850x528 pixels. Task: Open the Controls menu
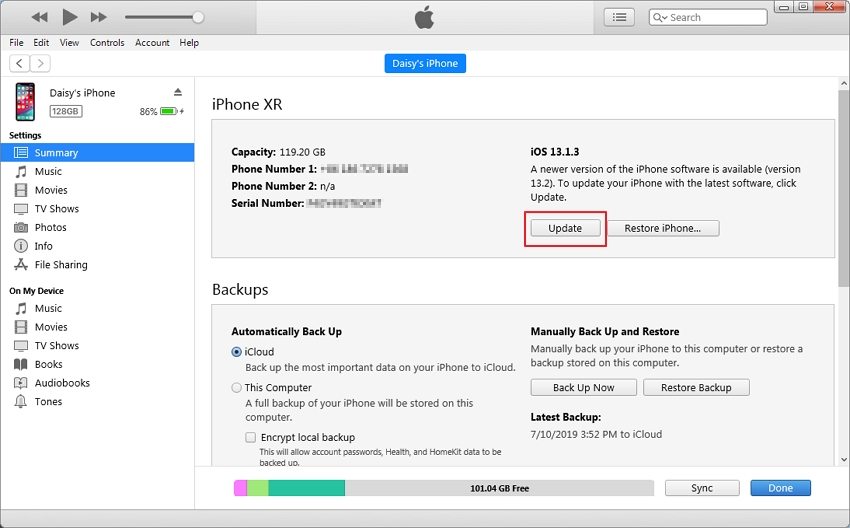click(107, 42)
